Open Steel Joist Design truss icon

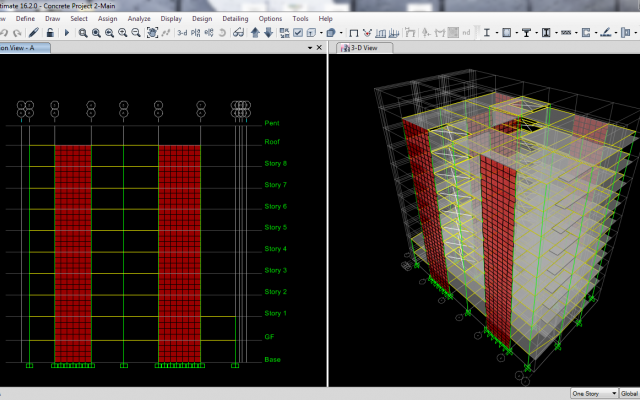coord(566,33)
